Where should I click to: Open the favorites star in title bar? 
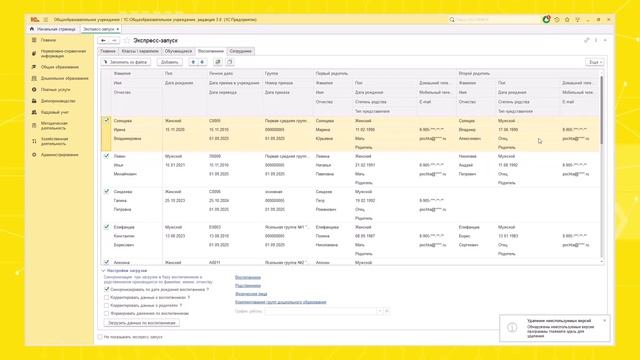pyautogui.click(x=567, y=20)
